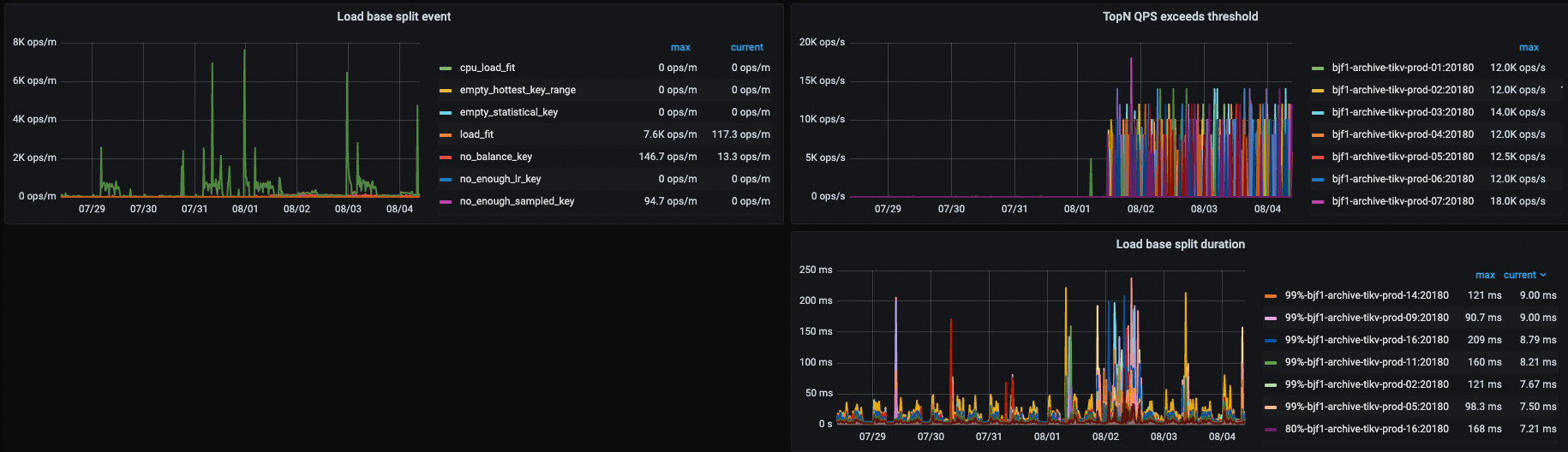Sort split duration legend by max
The image size is (1568, 452).
tap(1485, 275)
